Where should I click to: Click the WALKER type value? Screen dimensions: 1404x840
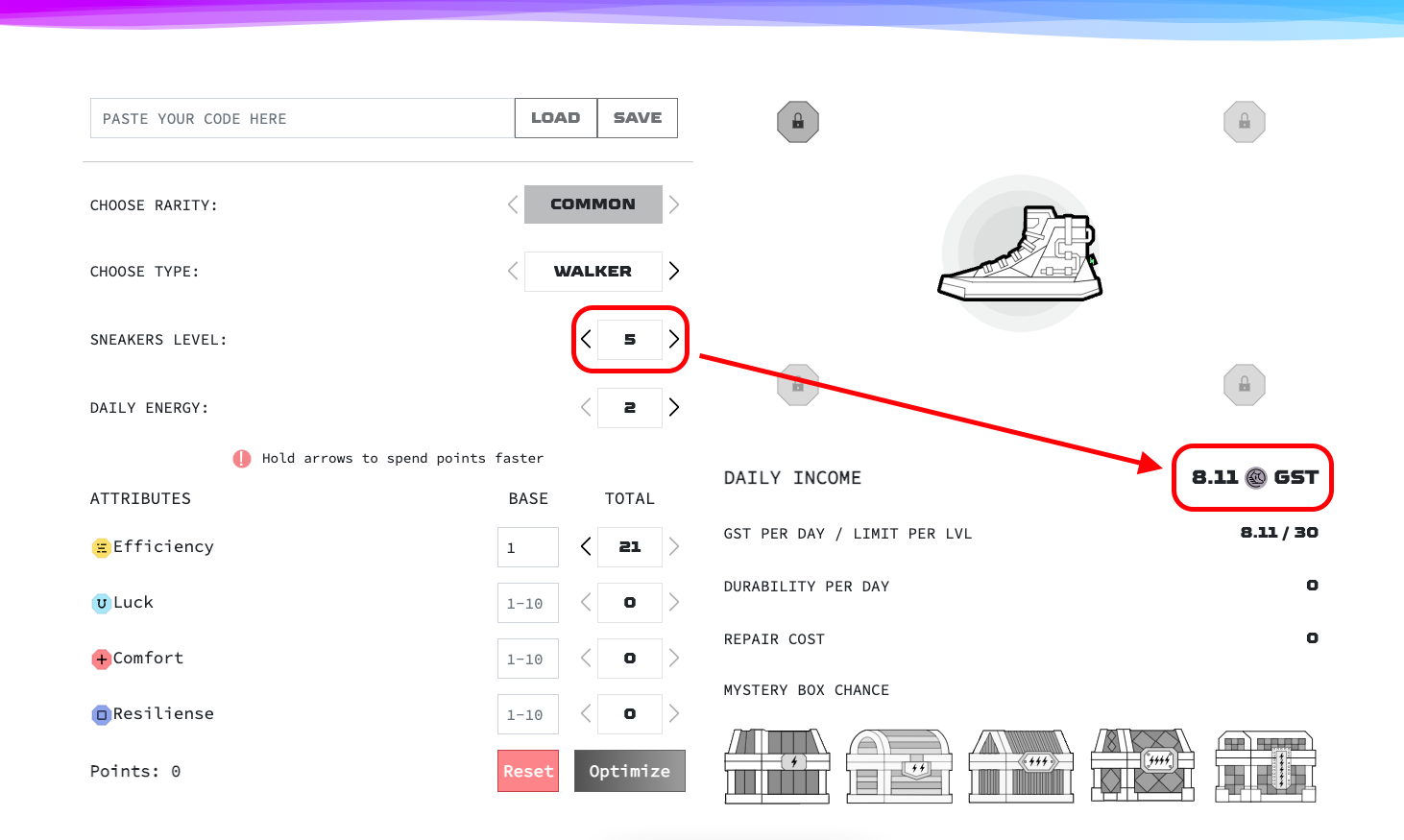[x=593, y=272]
